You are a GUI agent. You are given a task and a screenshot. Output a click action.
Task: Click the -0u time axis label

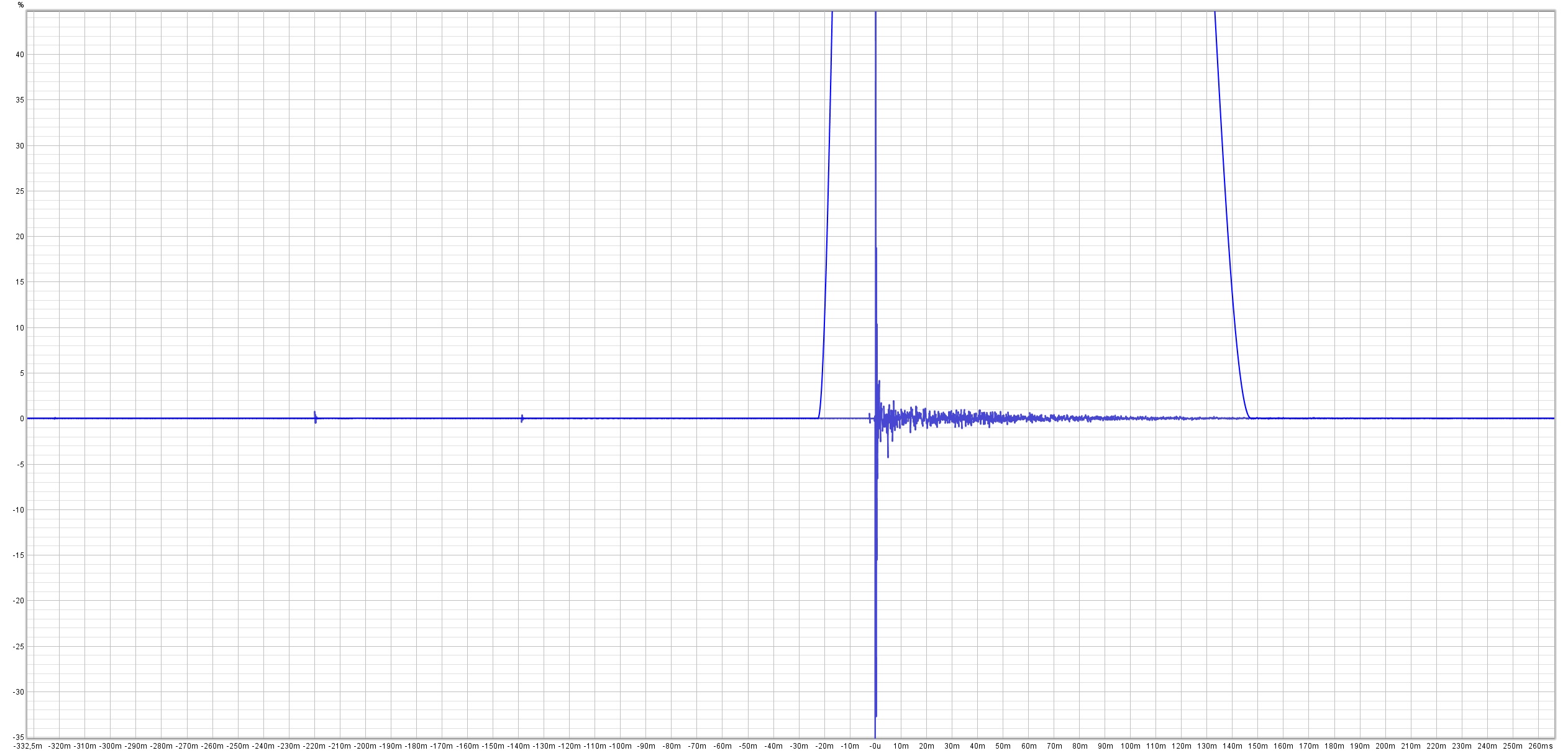click(875, 746)
